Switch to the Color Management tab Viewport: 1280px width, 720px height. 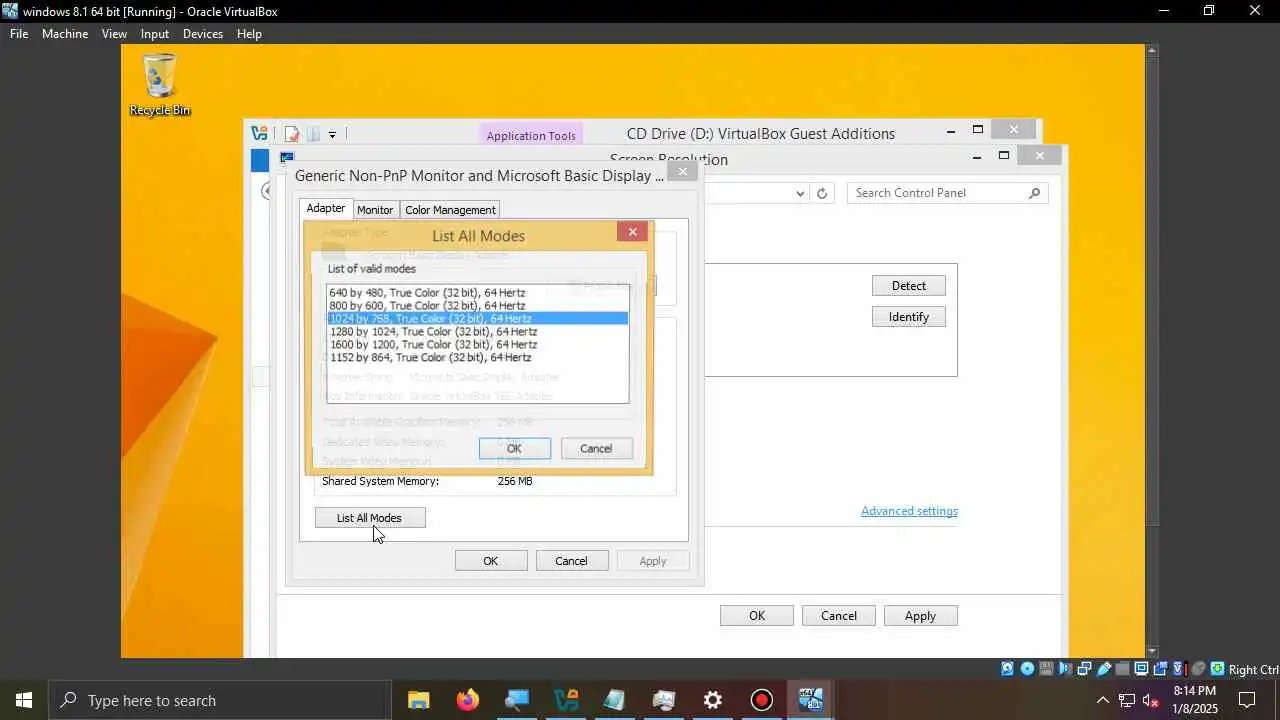450,210
